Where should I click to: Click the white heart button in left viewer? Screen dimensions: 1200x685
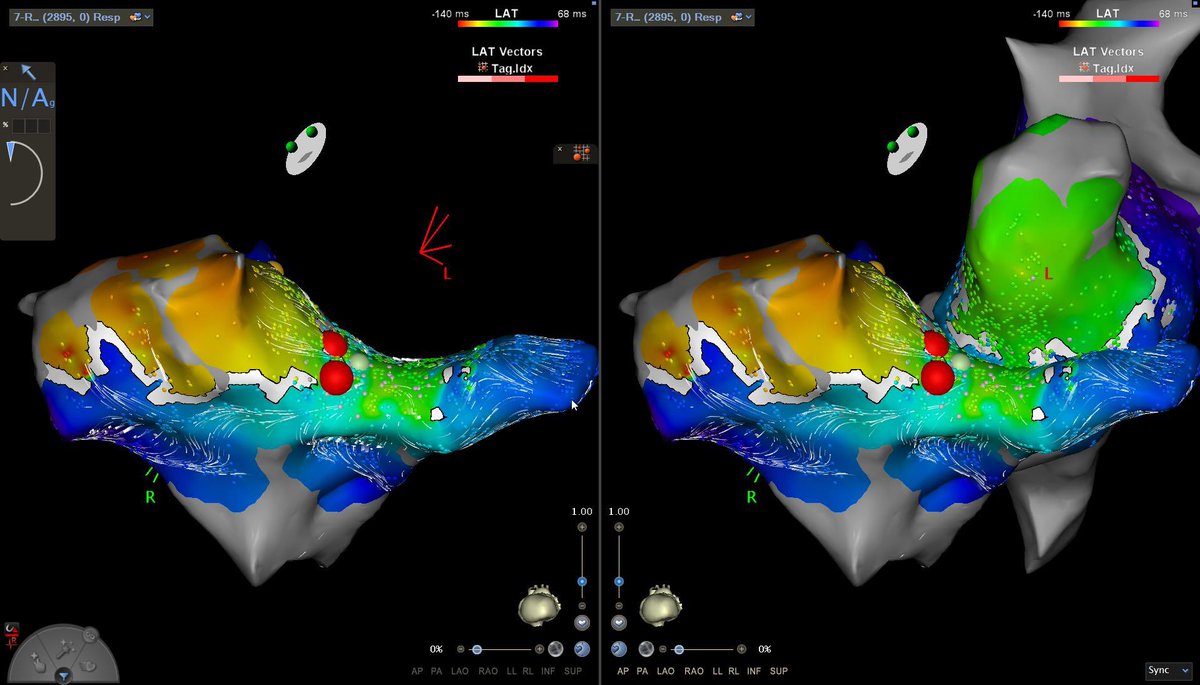point(582,623)
